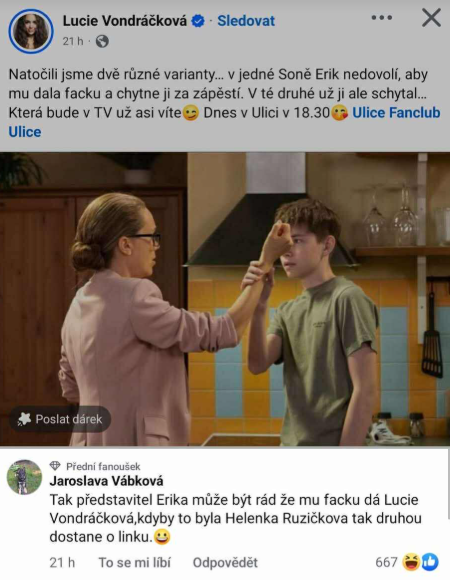Image resolution: width=450 pixels, height=580 pixels.
Task: Open the Ulice Fanclub link
Action: [396, 113]
